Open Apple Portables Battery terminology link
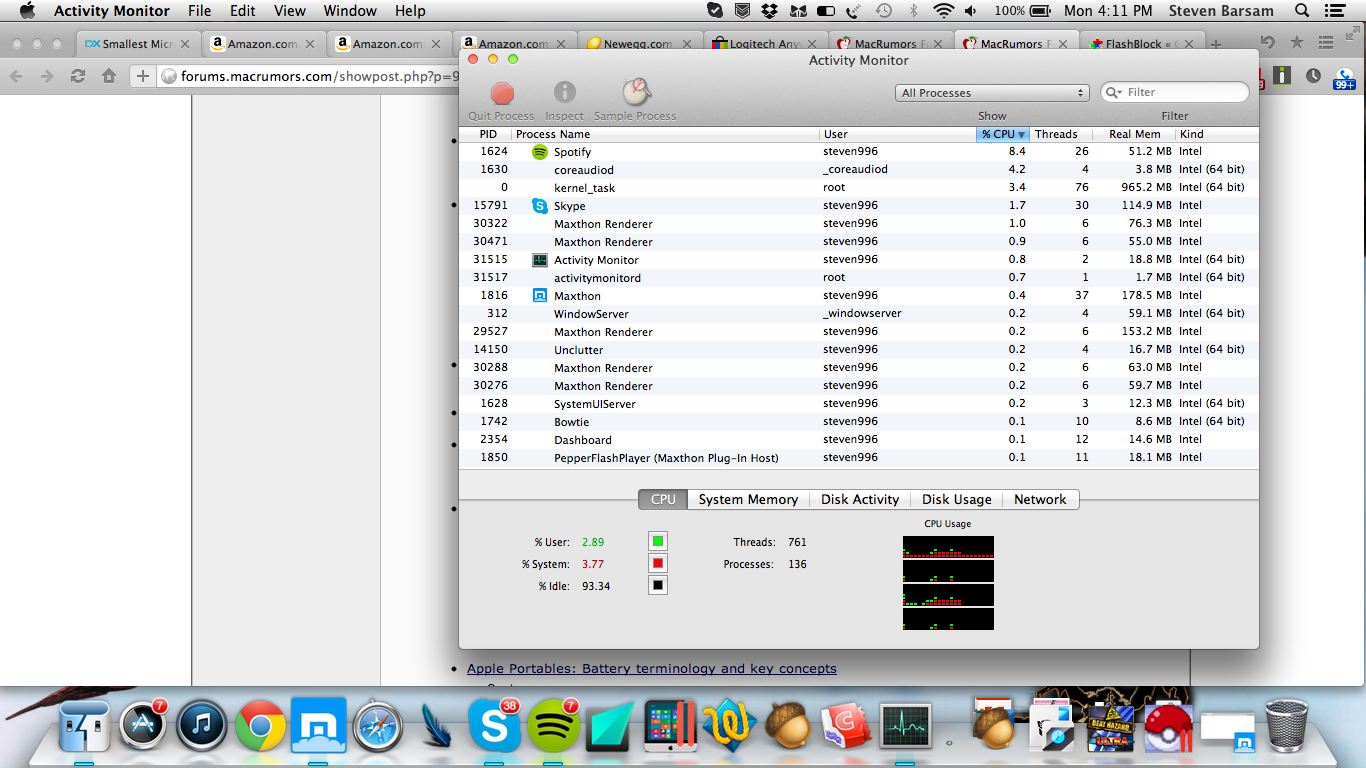Viewport: 1366px width, 768px height. [652, 669]
